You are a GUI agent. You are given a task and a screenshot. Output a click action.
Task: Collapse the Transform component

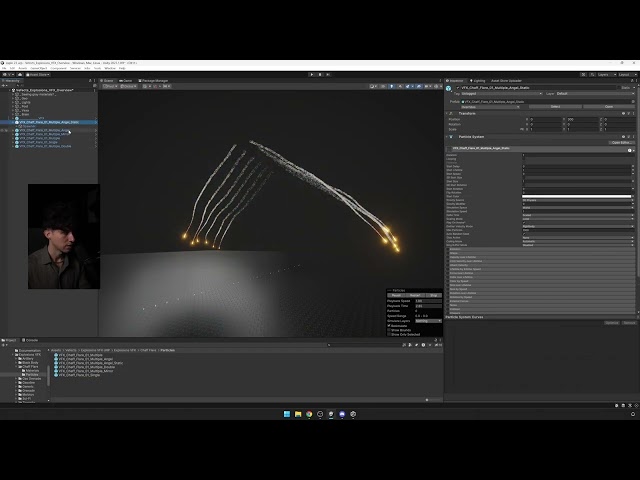(x=447, y=113)
